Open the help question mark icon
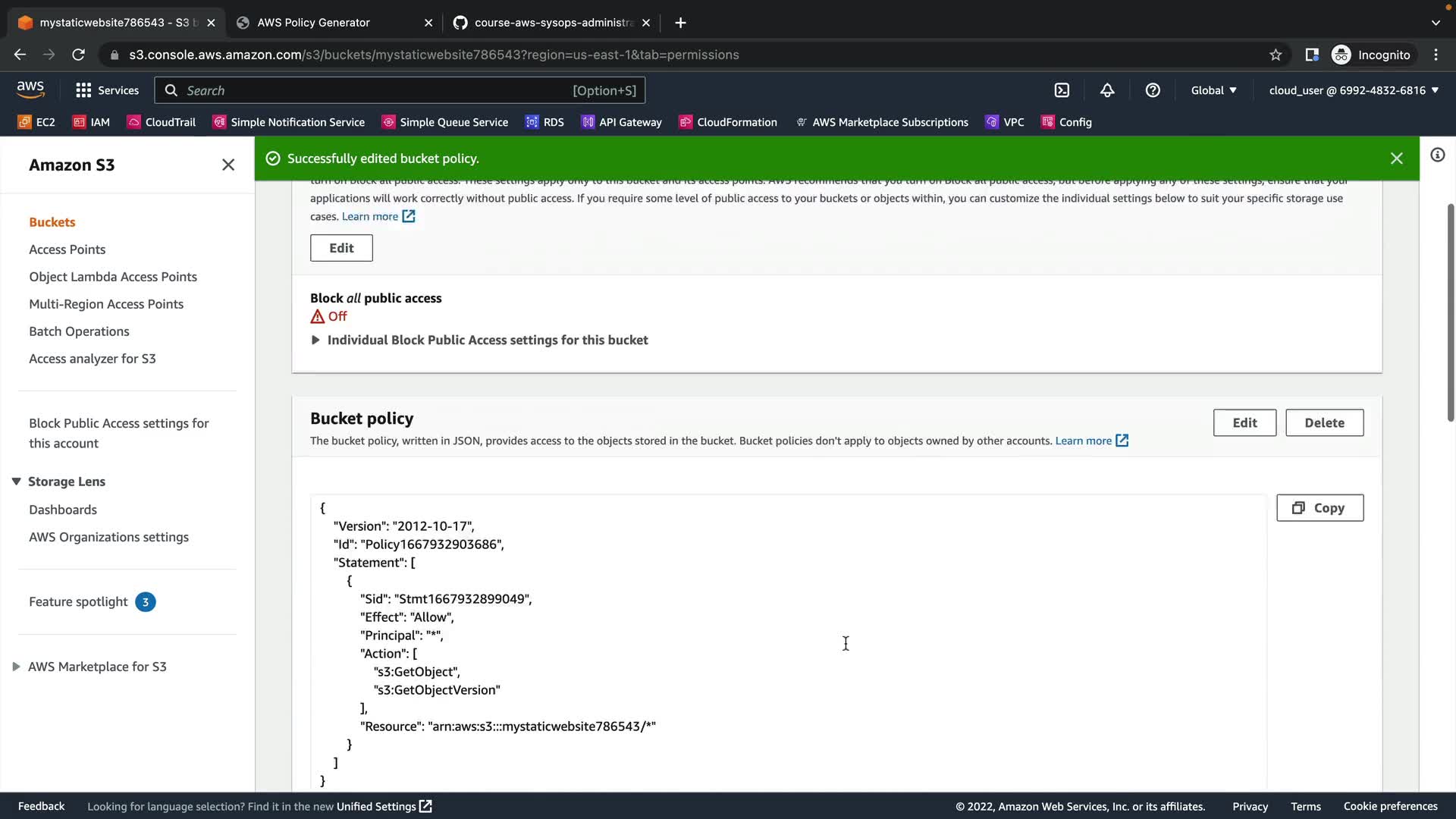 pyautogui.click(x=1153, y=90)
